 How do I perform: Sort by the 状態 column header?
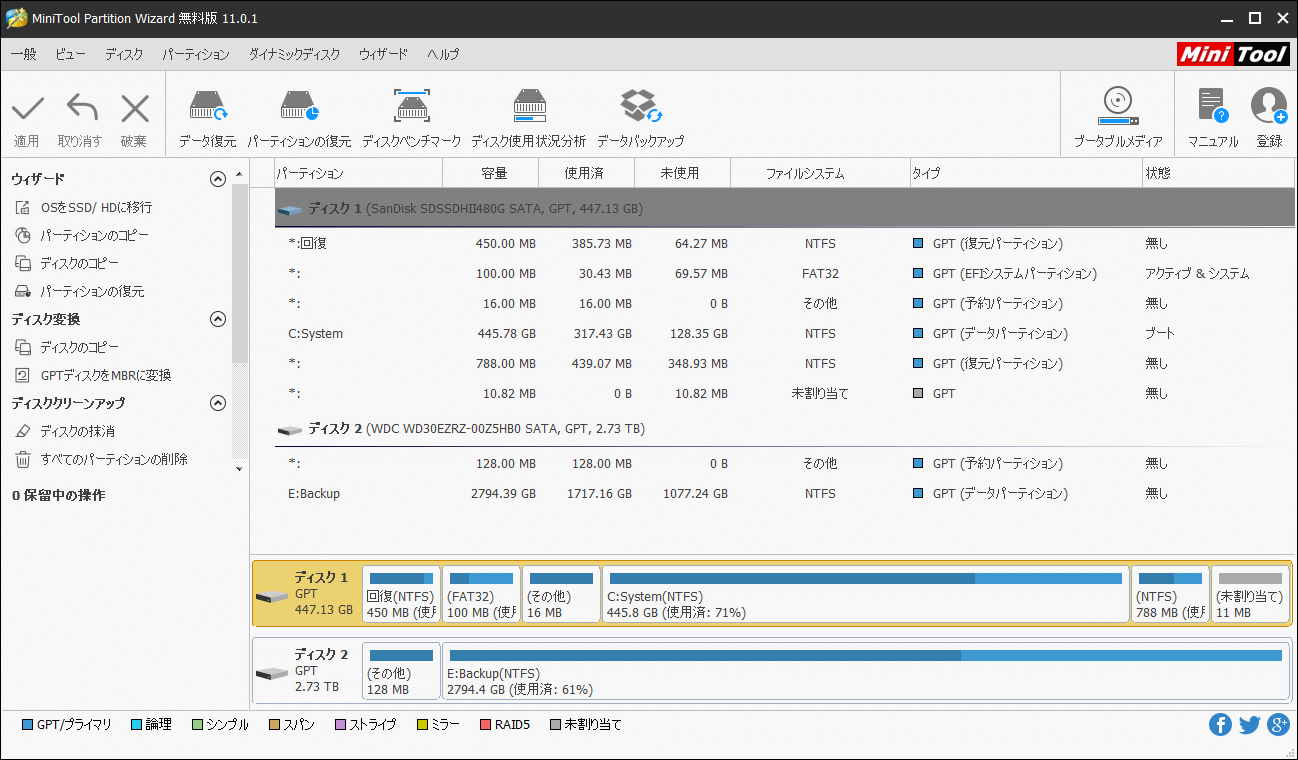pos(1218,173)
